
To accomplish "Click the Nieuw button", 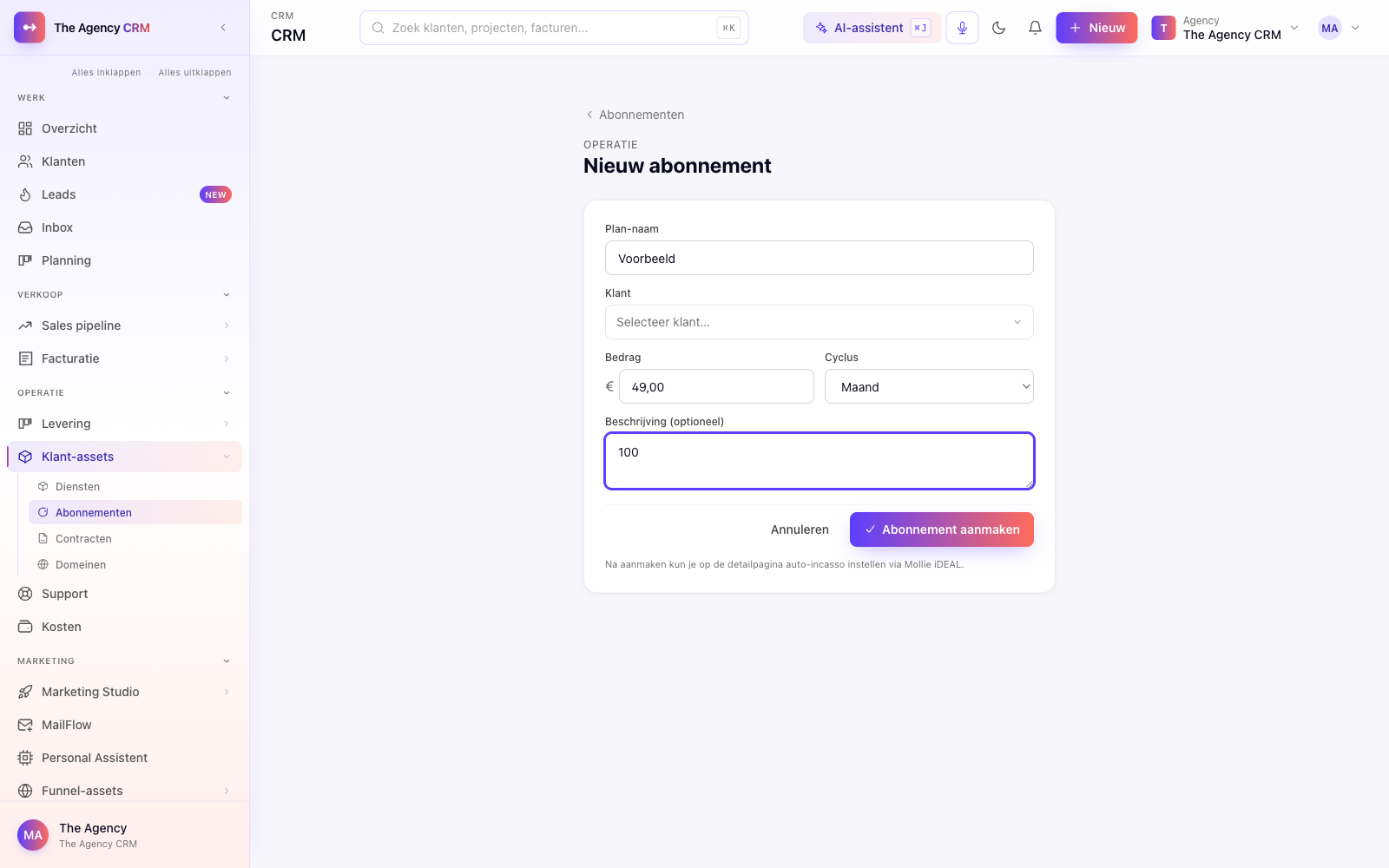I will (x=1096, y=28).
